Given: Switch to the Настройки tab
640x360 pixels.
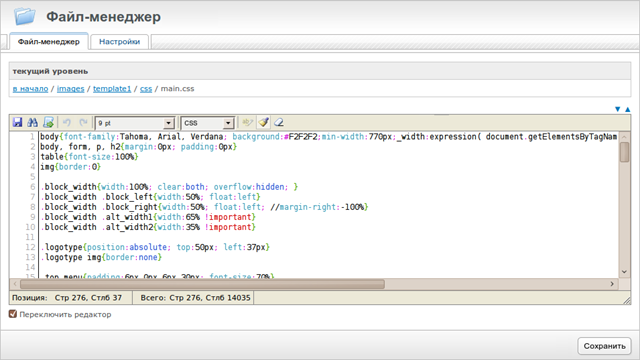Looking at the screenshot, I should point(119,42).
